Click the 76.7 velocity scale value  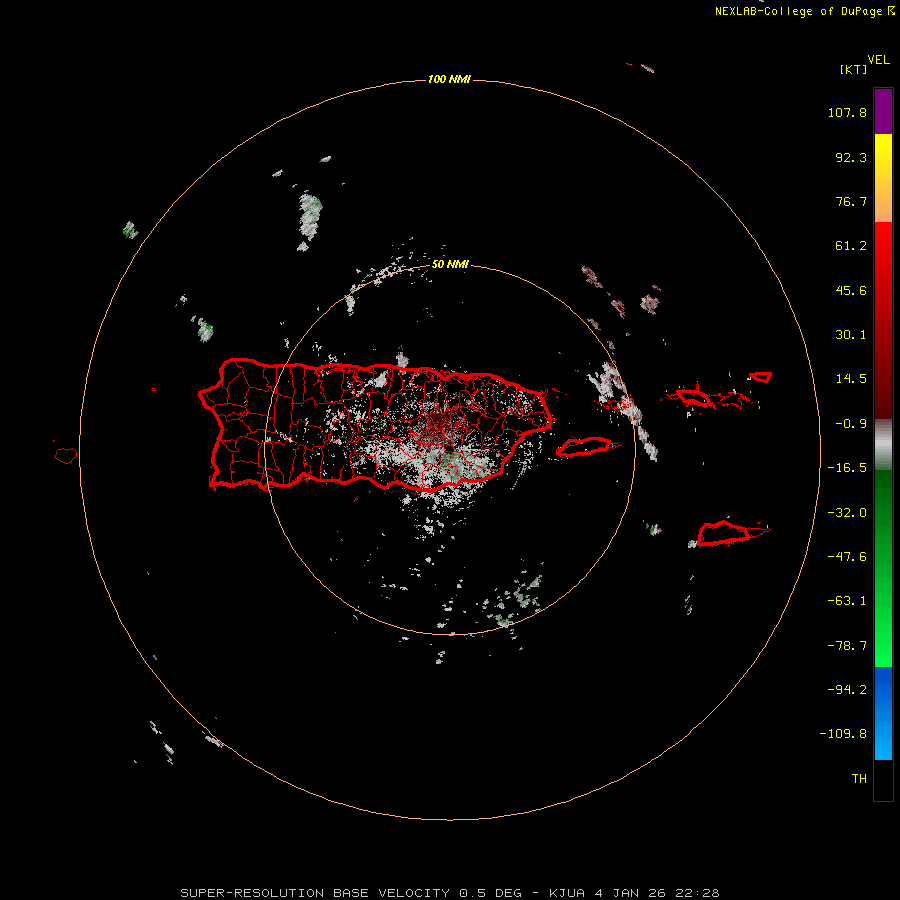[851, 201]
